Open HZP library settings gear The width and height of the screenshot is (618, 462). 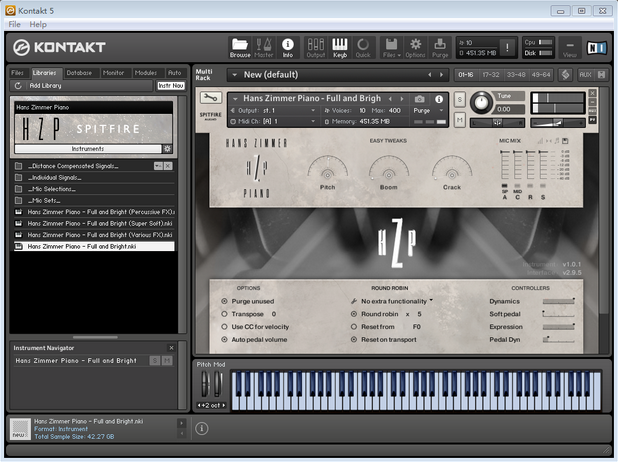click(168, 149)
